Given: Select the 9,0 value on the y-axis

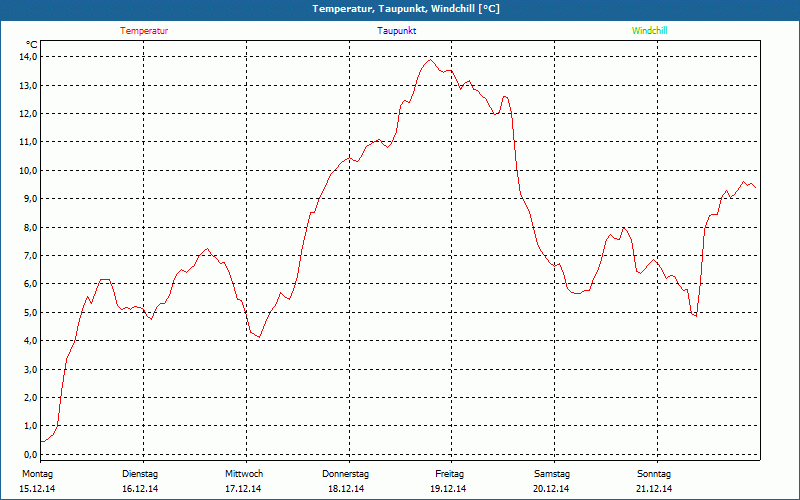Looking at the screenshot, I should (x=29, y=198).
